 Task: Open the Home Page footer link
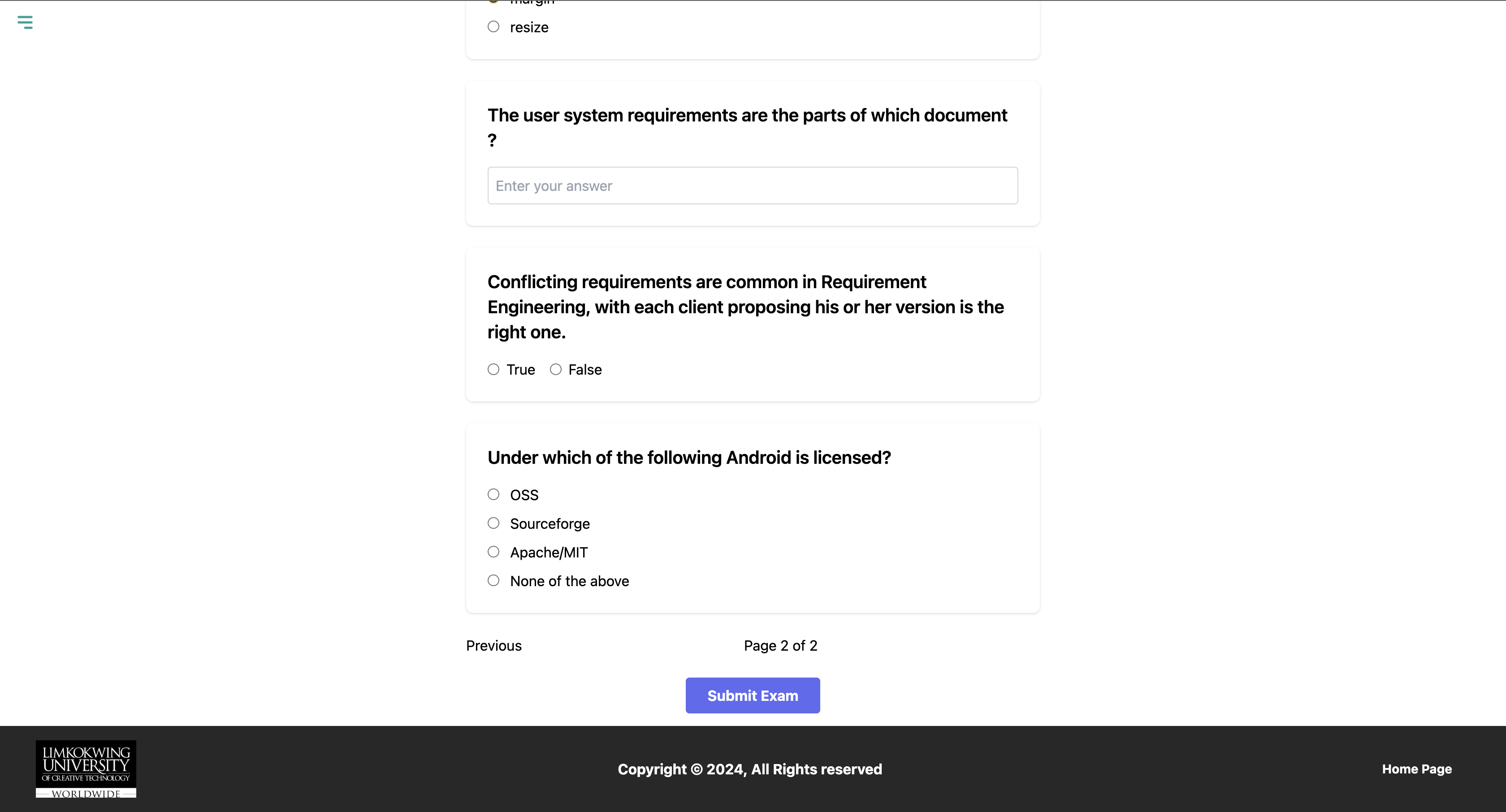tap(1416, 769)
